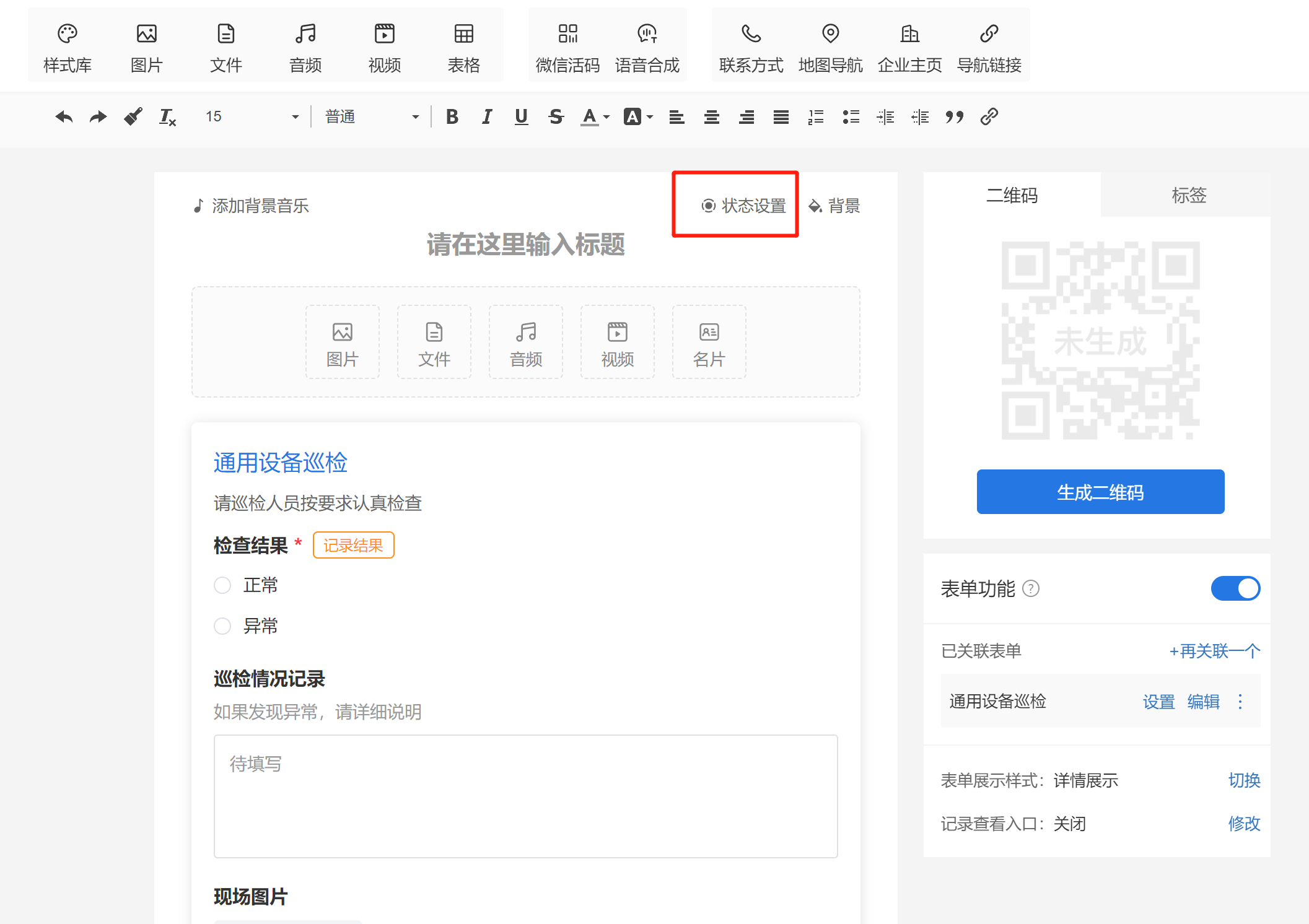Viewport: 1309px width, 924px height.
Task: Expand the text background color dropdown arrow
Action: click(x=650, y=116)
